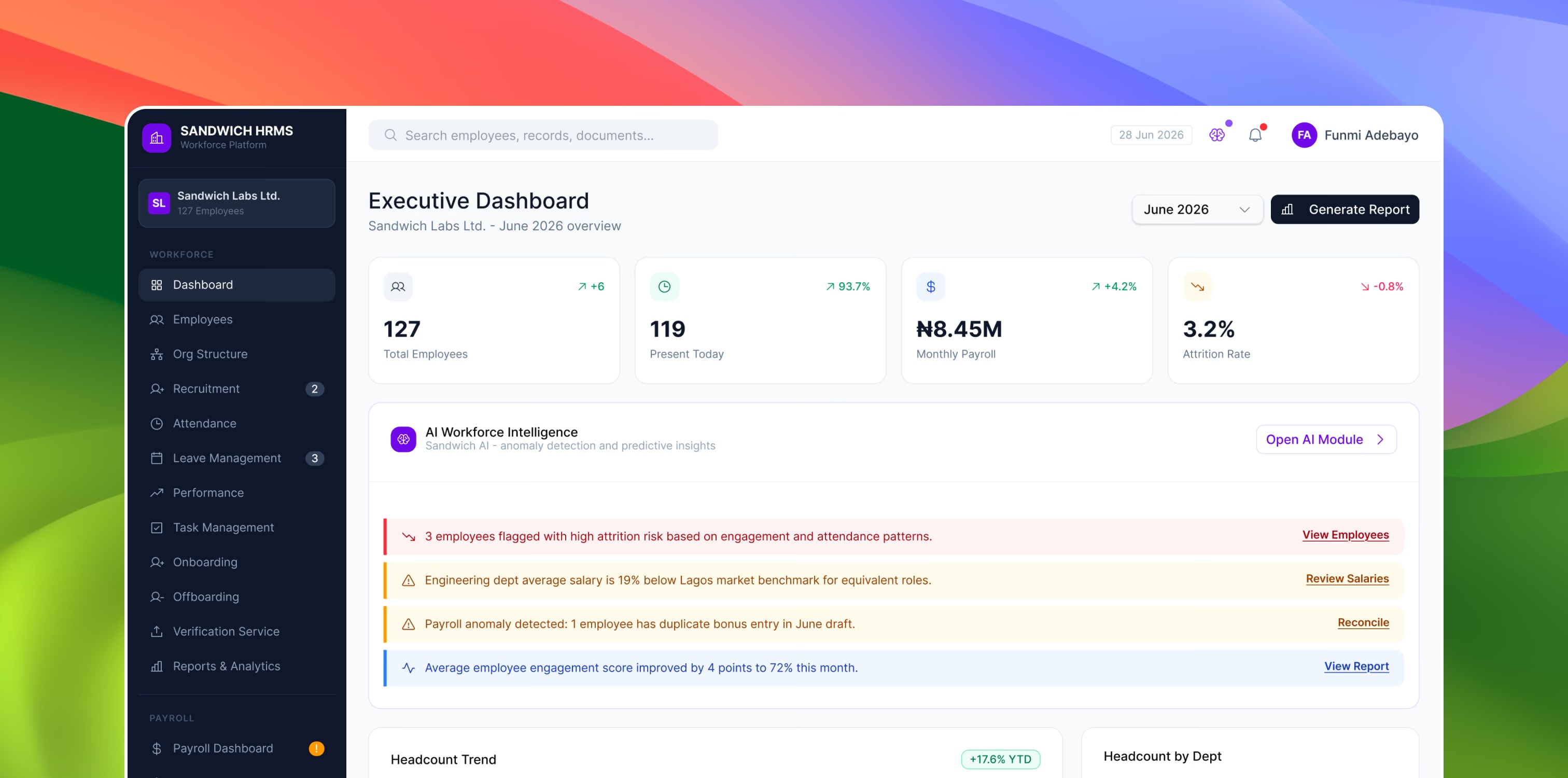Image resolution: width=1568 pixels, height=778 pixels.
Task: Click the search magnifier icon
Action: click(x=391, y=135)
